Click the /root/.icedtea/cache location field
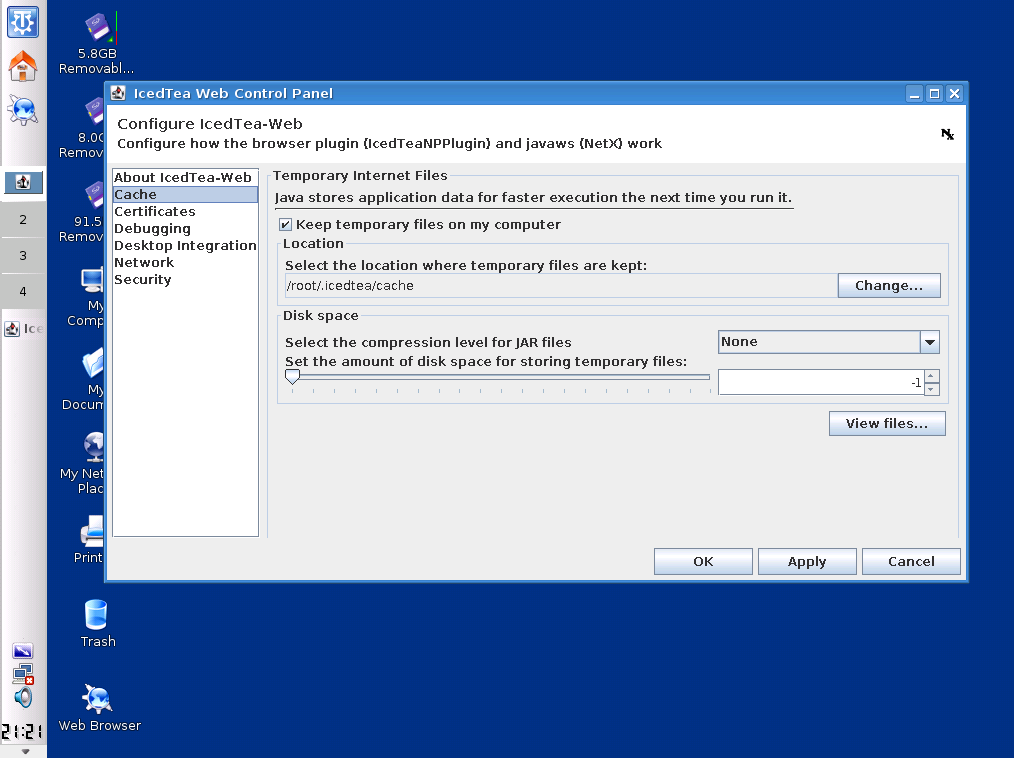This screenshot has width=1014, height=758. (x=561, y=285)
